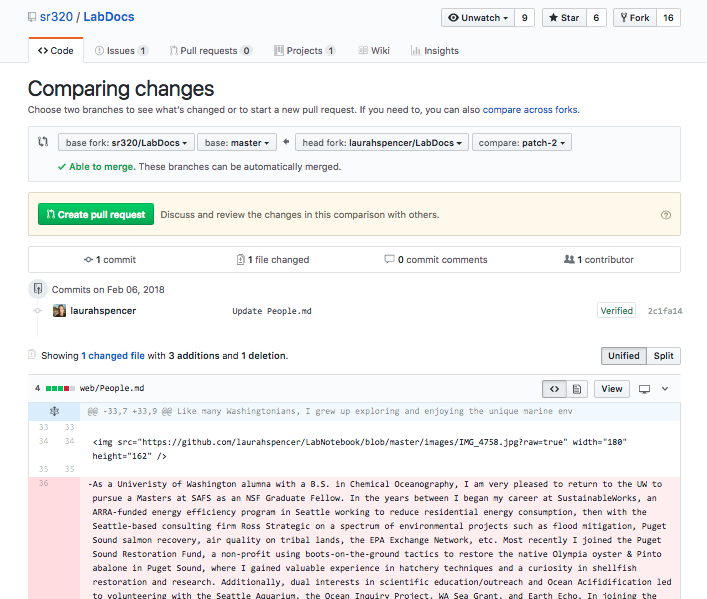Click the 1 changed file link
Screen dimensions: 707x599
click(x=113, y=355)
